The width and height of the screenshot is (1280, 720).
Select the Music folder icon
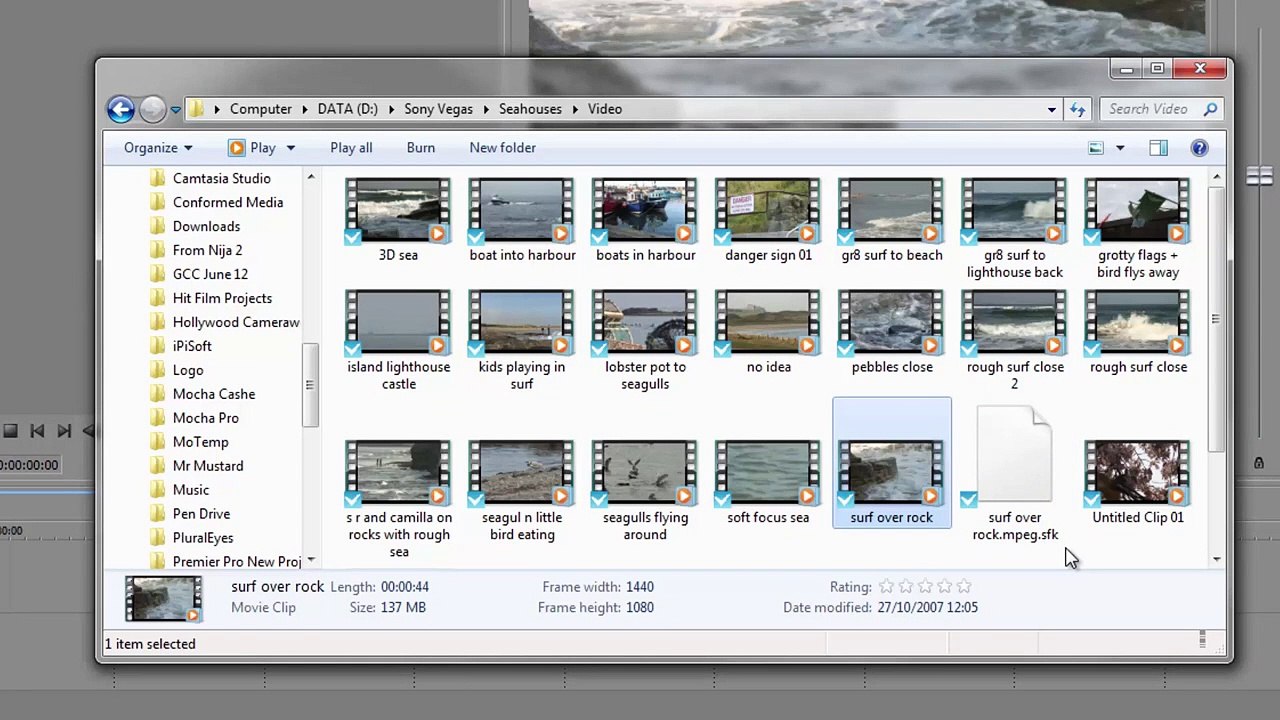tap(158, 490)
